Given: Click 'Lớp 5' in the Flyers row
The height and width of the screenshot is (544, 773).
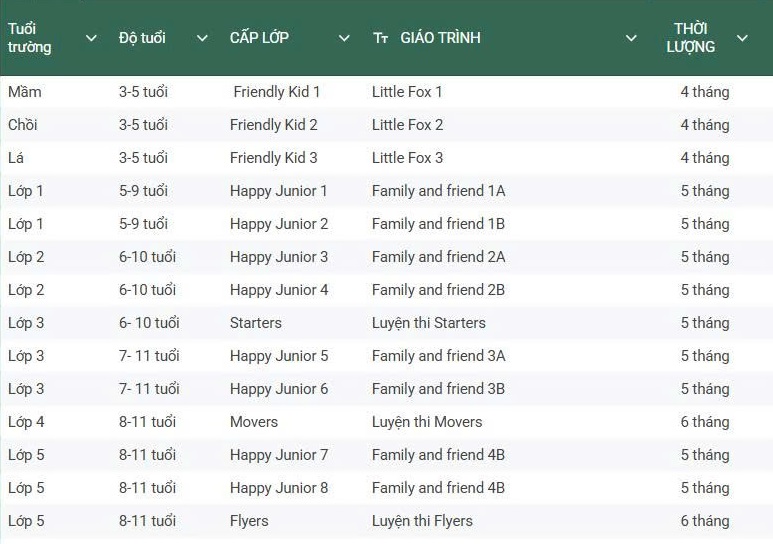Looking at the screenshot, I should [26, 521].
